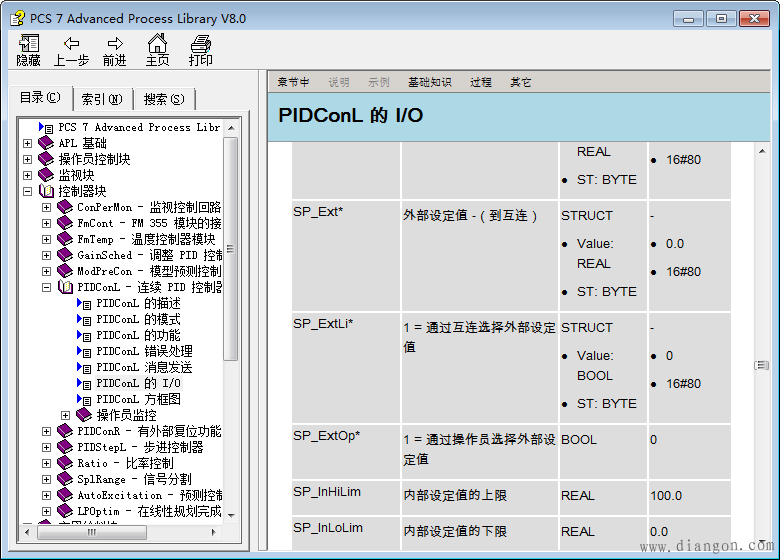780x560 pixels.
Task: Click the FmCont book icon
Action: coord(65,223)
